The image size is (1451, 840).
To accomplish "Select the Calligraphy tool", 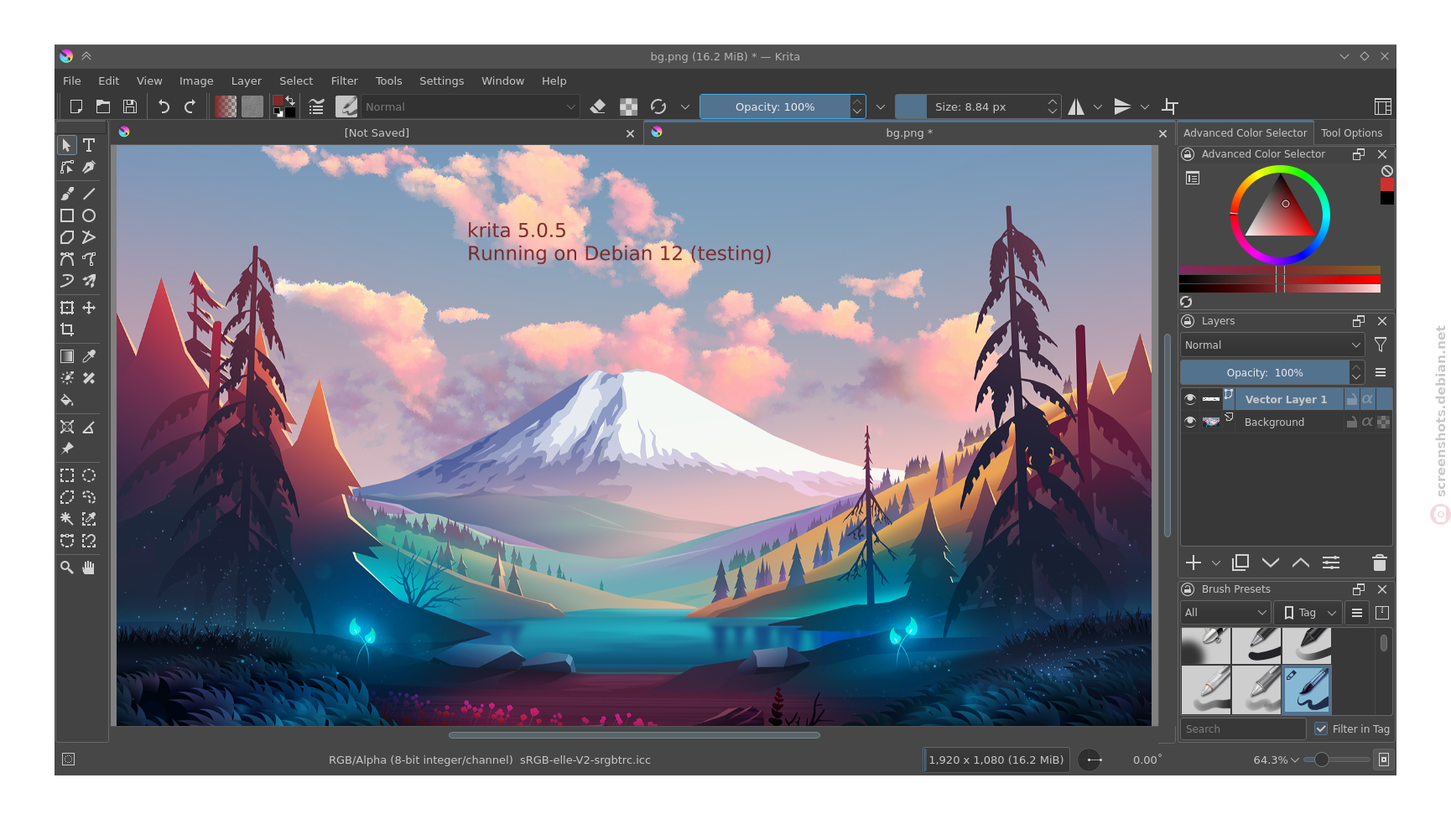I will (89, 167).
